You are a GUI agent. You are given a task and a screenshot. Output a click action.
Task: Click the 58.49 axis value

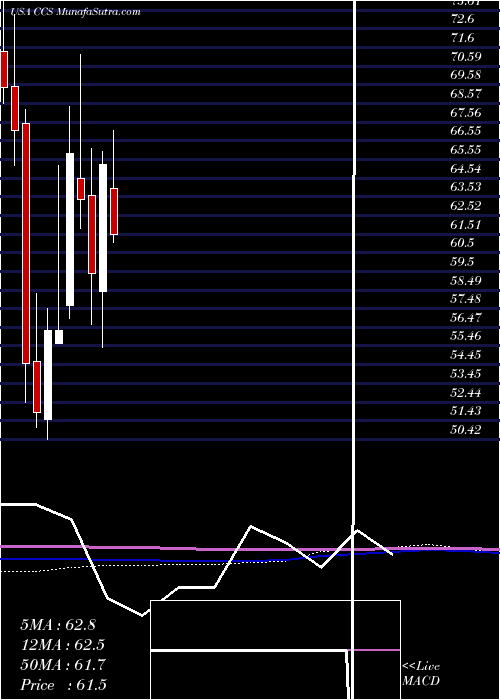466,280
